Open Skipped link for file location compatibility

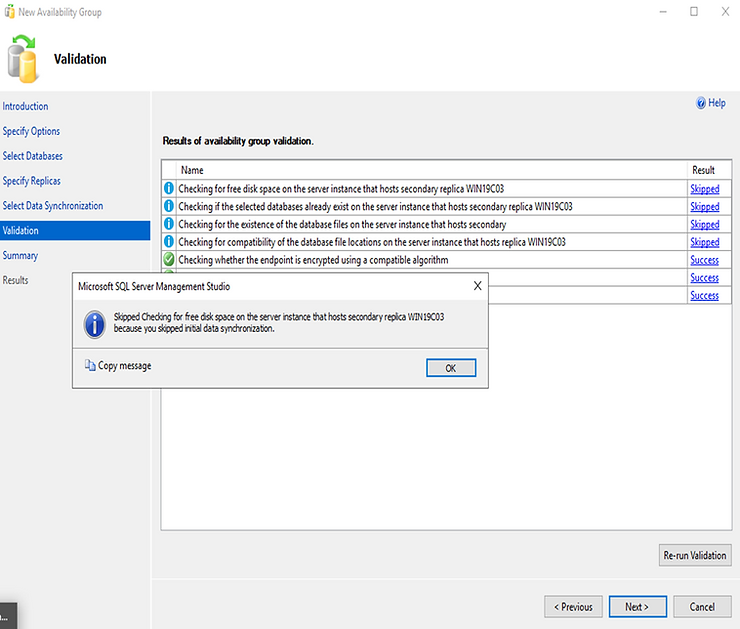(x=704, y=242)
